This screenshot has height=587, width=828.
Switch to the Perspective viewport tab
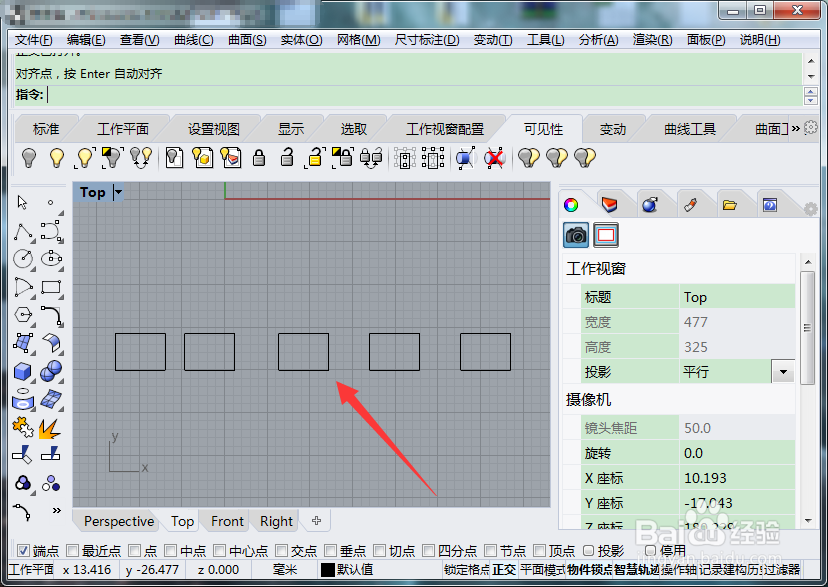[x=119, y=522]
